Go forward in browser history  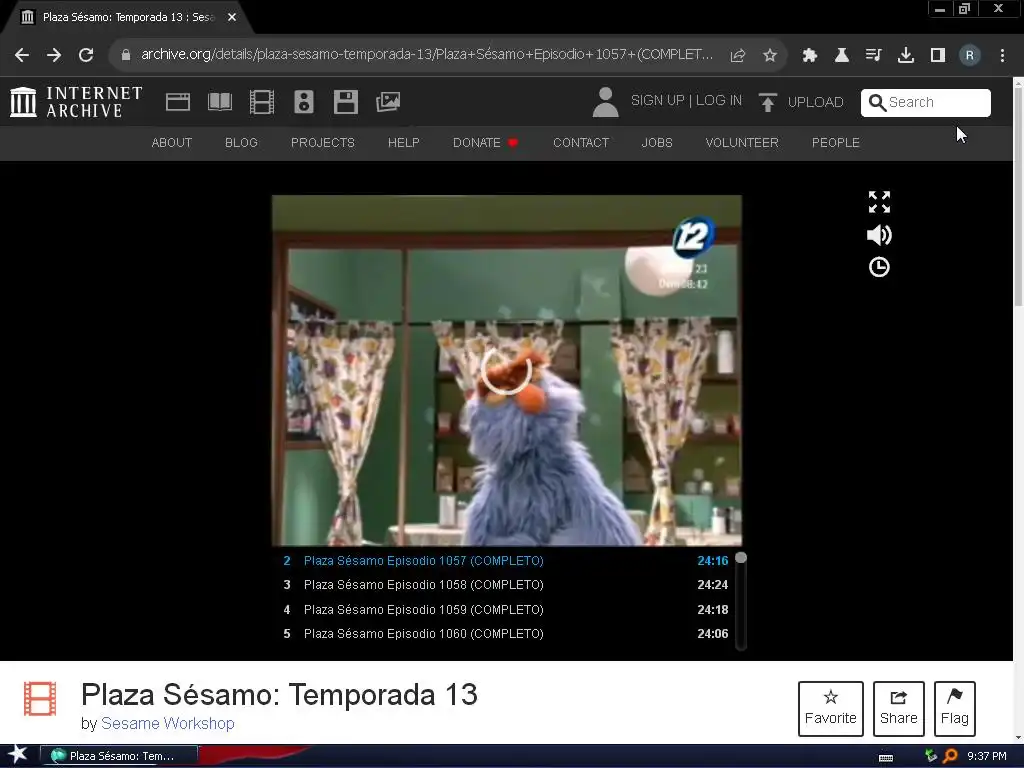[54, 55]
